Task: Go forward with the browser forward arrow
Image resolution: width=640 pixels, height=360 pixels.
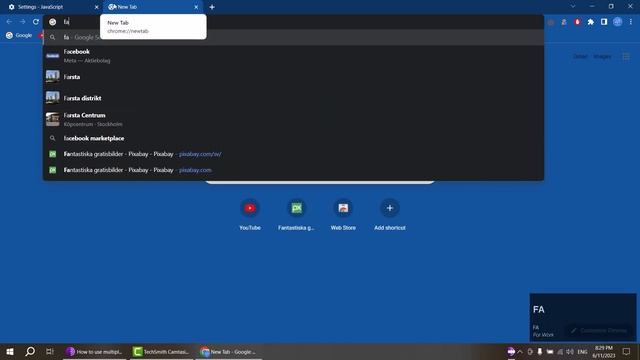Action: pyautogui.click(x=22, y=22)
